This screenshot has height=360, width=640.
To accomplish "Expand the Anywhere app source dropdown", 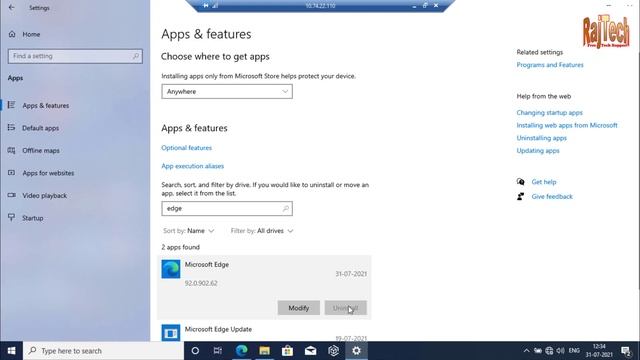I will pos(227,91).
